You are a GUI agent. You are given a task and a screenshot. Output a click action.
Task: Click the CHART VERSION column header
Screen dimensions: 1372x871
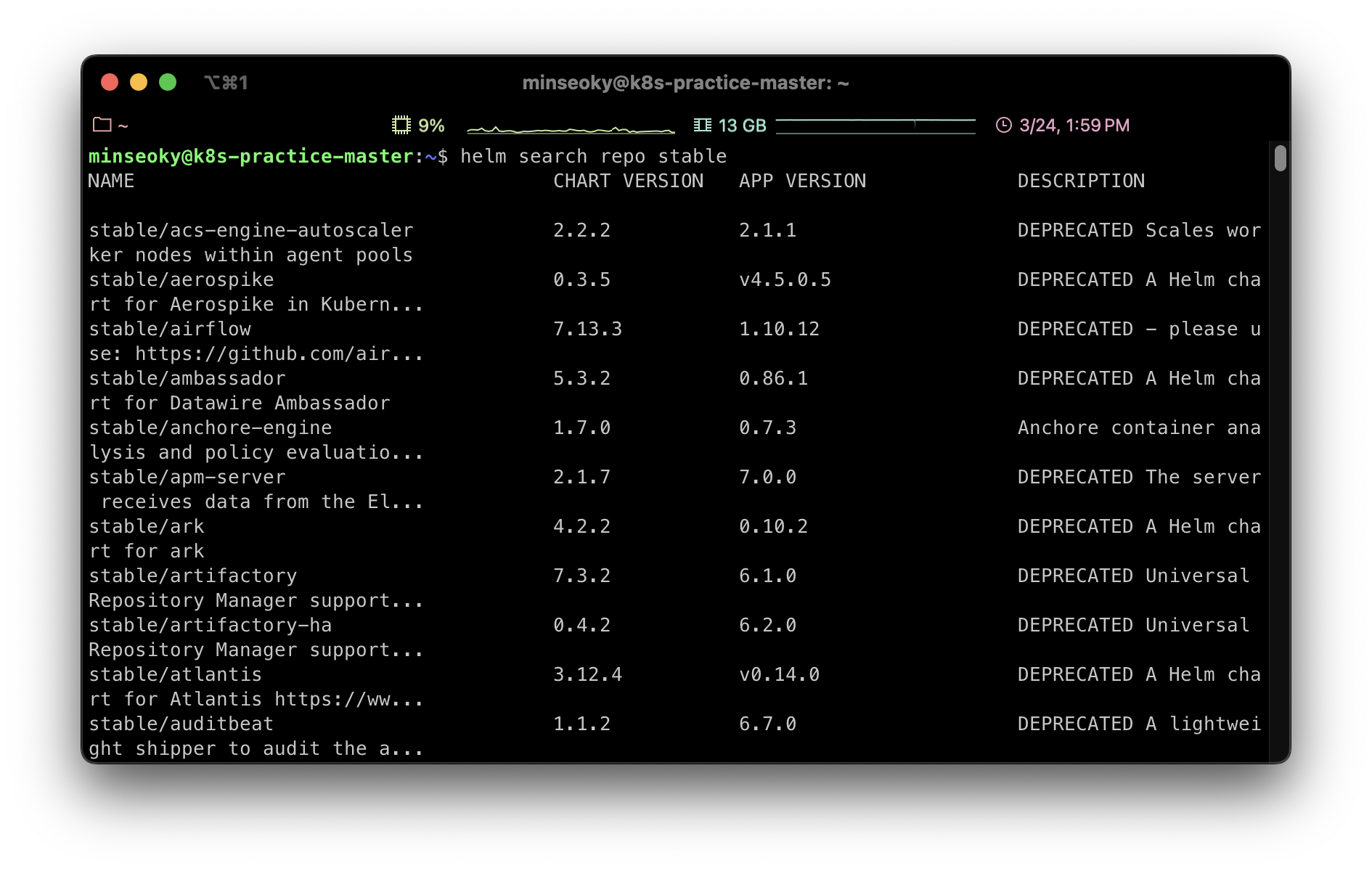[628, 181]
